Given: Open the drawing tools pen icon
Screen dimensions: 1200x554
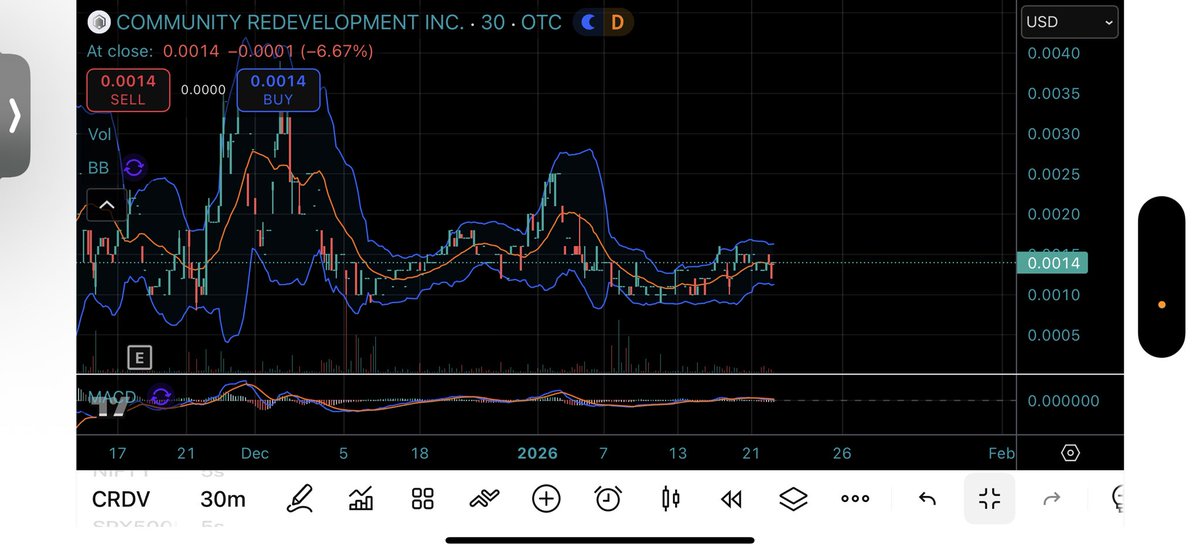Looking at the screenshot, I should click(x=298, y=498).
